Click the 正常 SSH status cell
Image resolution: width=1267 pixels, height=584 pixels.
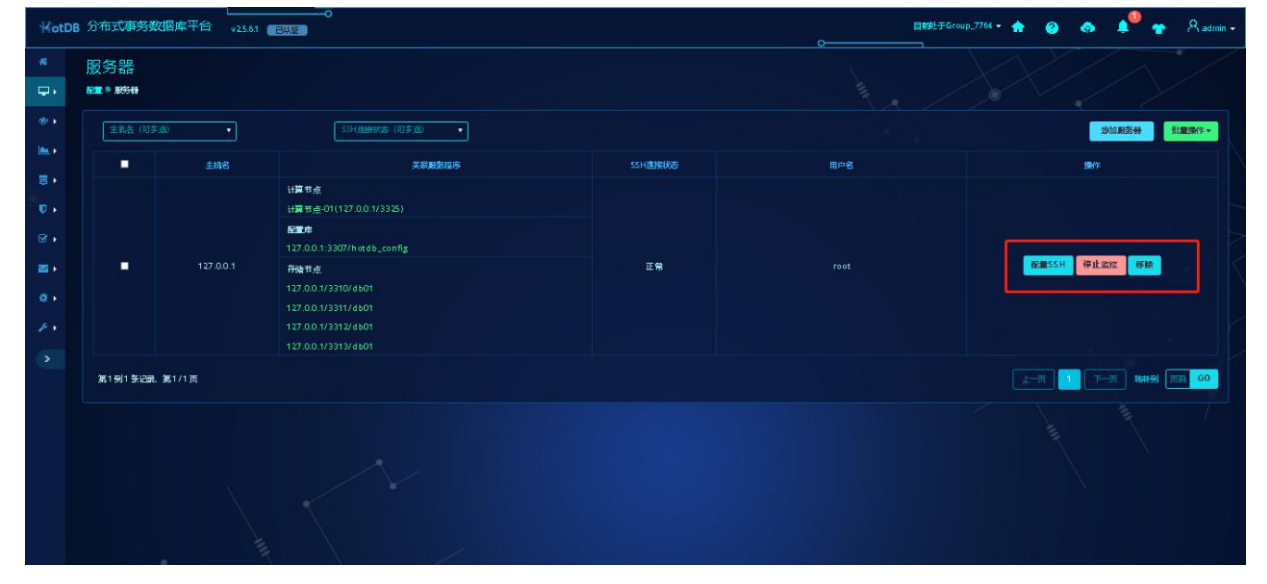click(x=654, y=266)
